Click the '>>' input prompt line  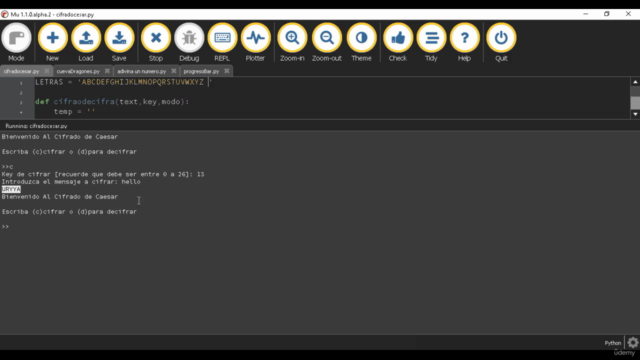[5, 227]
